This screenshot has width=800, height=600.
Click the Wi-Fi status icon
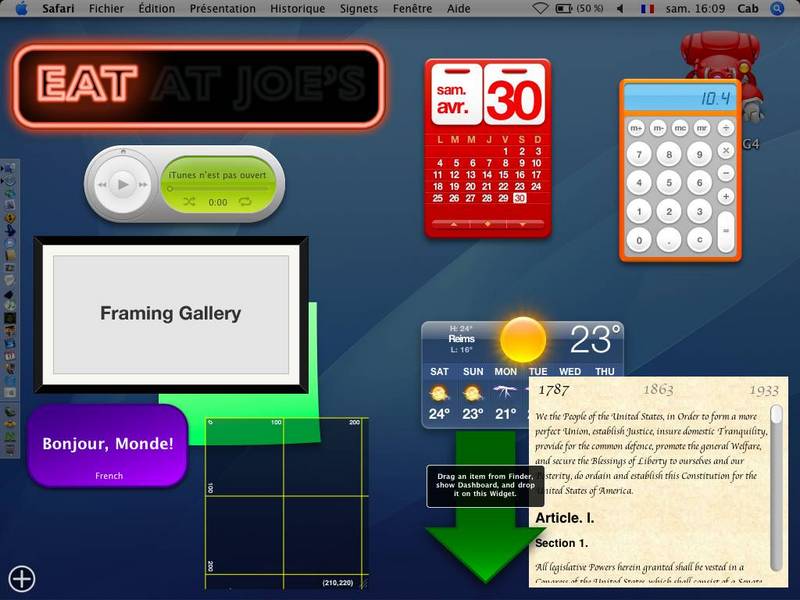click(540, 9)
